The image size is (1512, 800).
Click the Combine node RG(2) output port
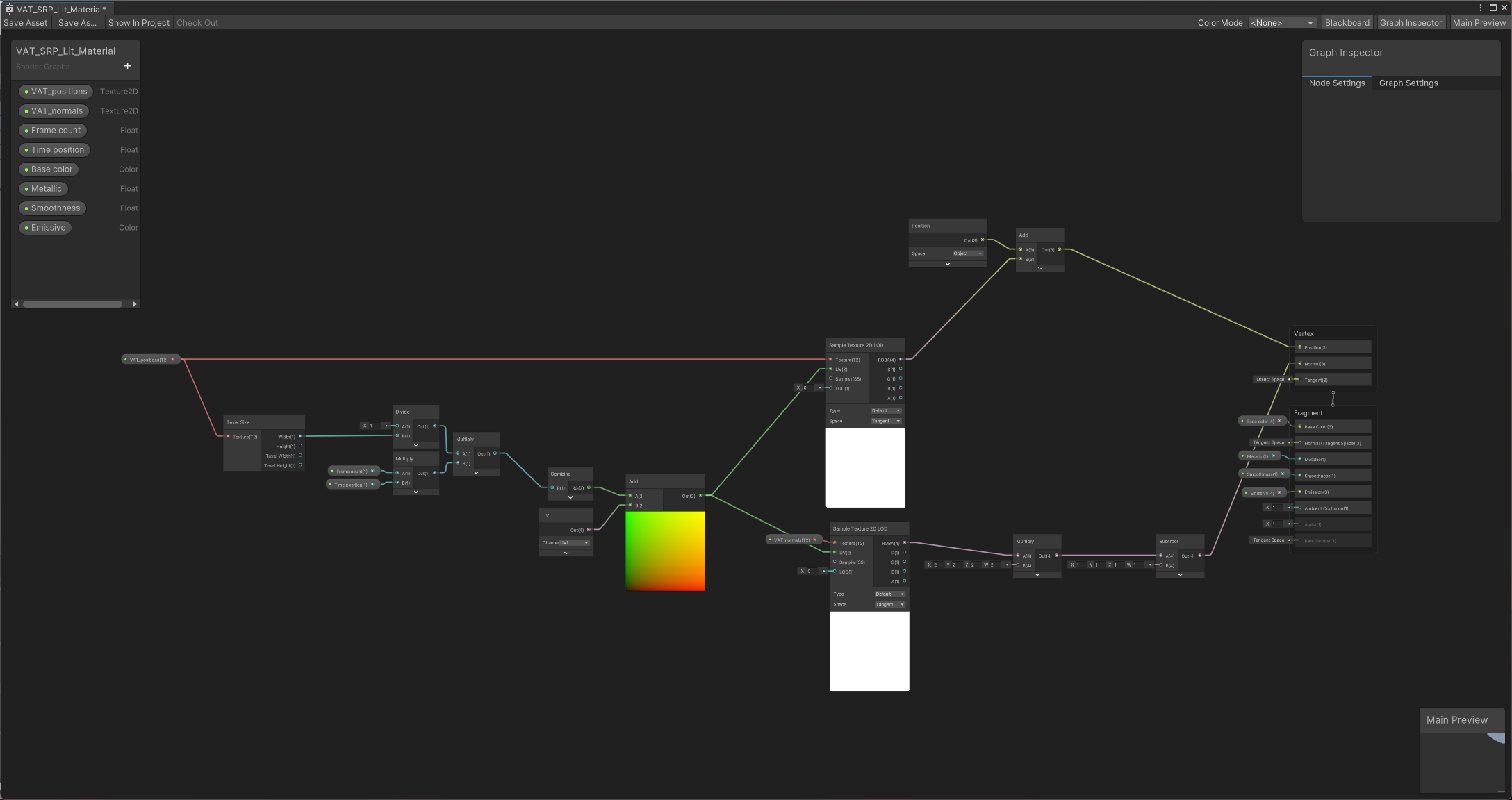tap(589, 487)
